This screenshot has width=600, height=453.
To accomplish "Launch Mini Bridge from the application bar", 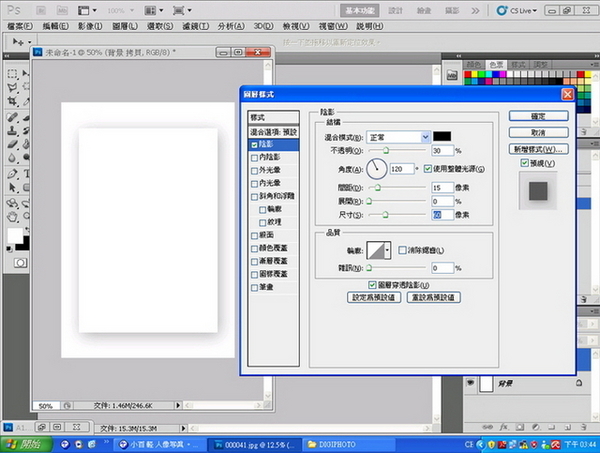I will (62, 10).
